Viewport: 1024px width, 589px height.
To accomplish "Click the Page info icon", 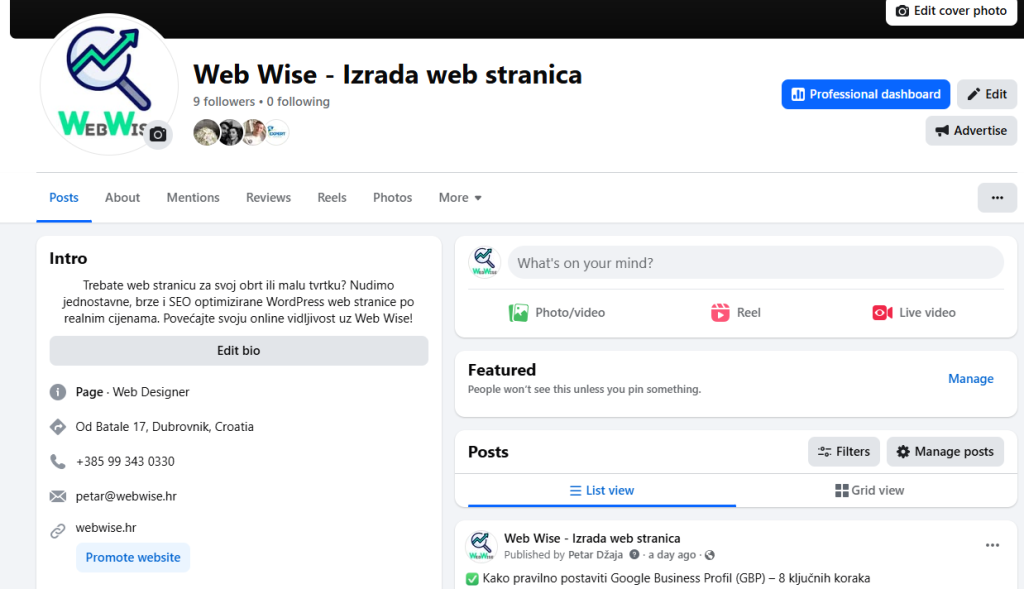I will (x=58, y=392).
